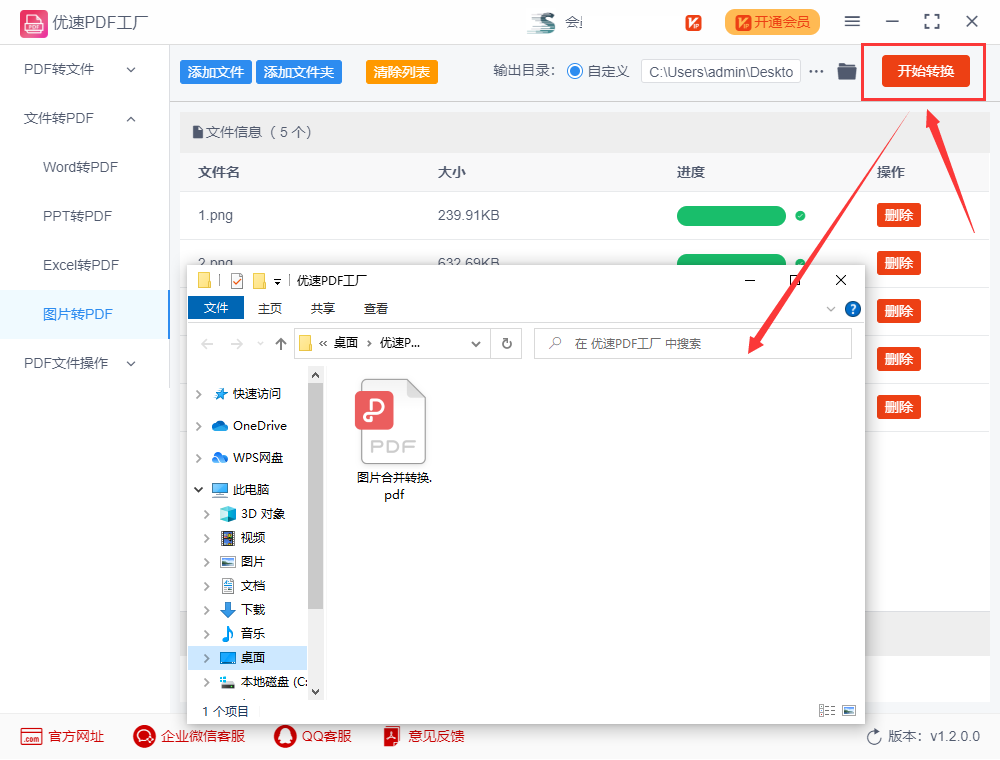
Task: Switch Explorer to large icons view
Action: (x=849, y=710)
